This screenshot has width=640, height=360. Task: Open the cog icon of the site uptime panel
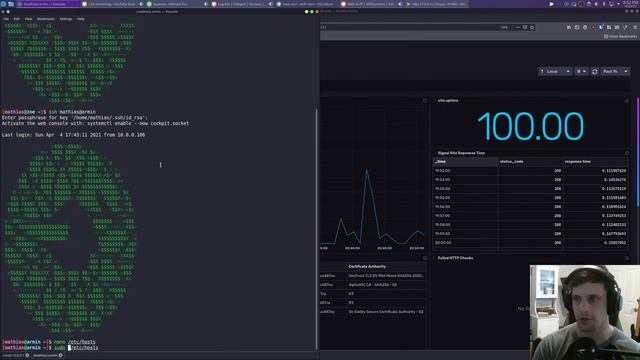(x=627, y=100)
